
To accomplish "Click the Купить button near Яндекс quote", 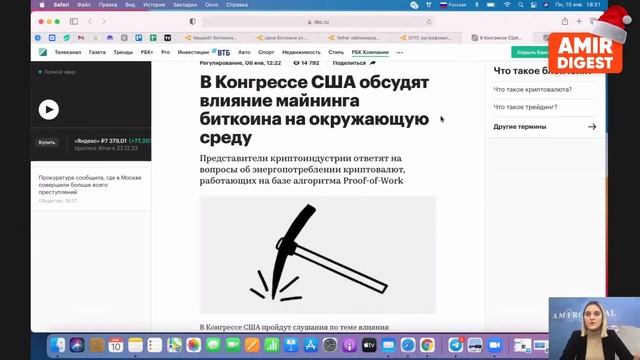I will (47, 142).
